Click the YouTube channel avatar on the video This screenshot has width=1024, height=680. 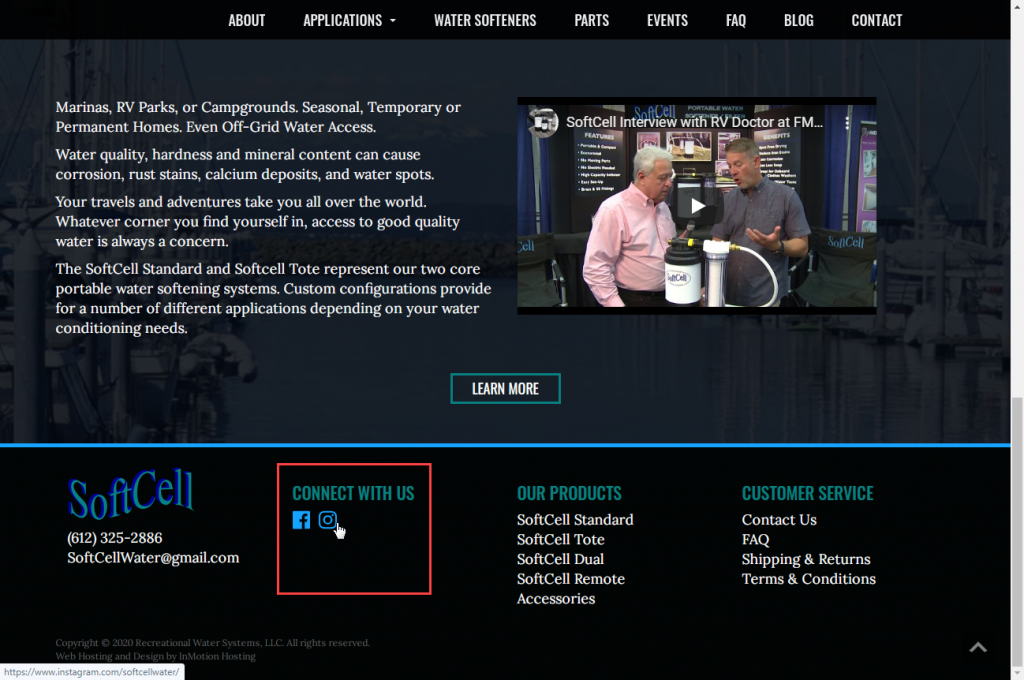tap(543, 122)
